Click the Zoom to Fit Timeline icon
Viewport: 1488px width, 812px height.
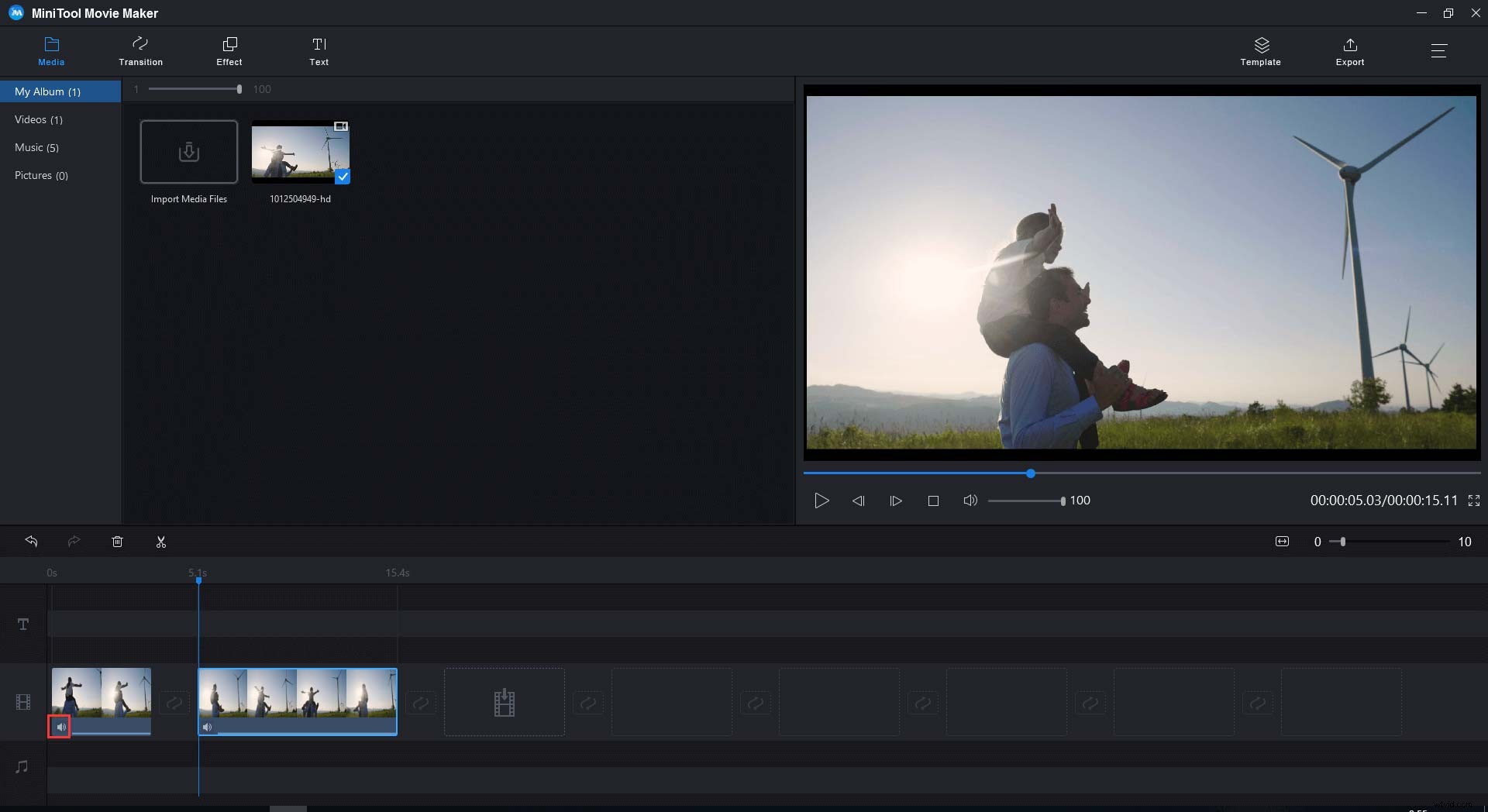click(x=1282, y=541)
